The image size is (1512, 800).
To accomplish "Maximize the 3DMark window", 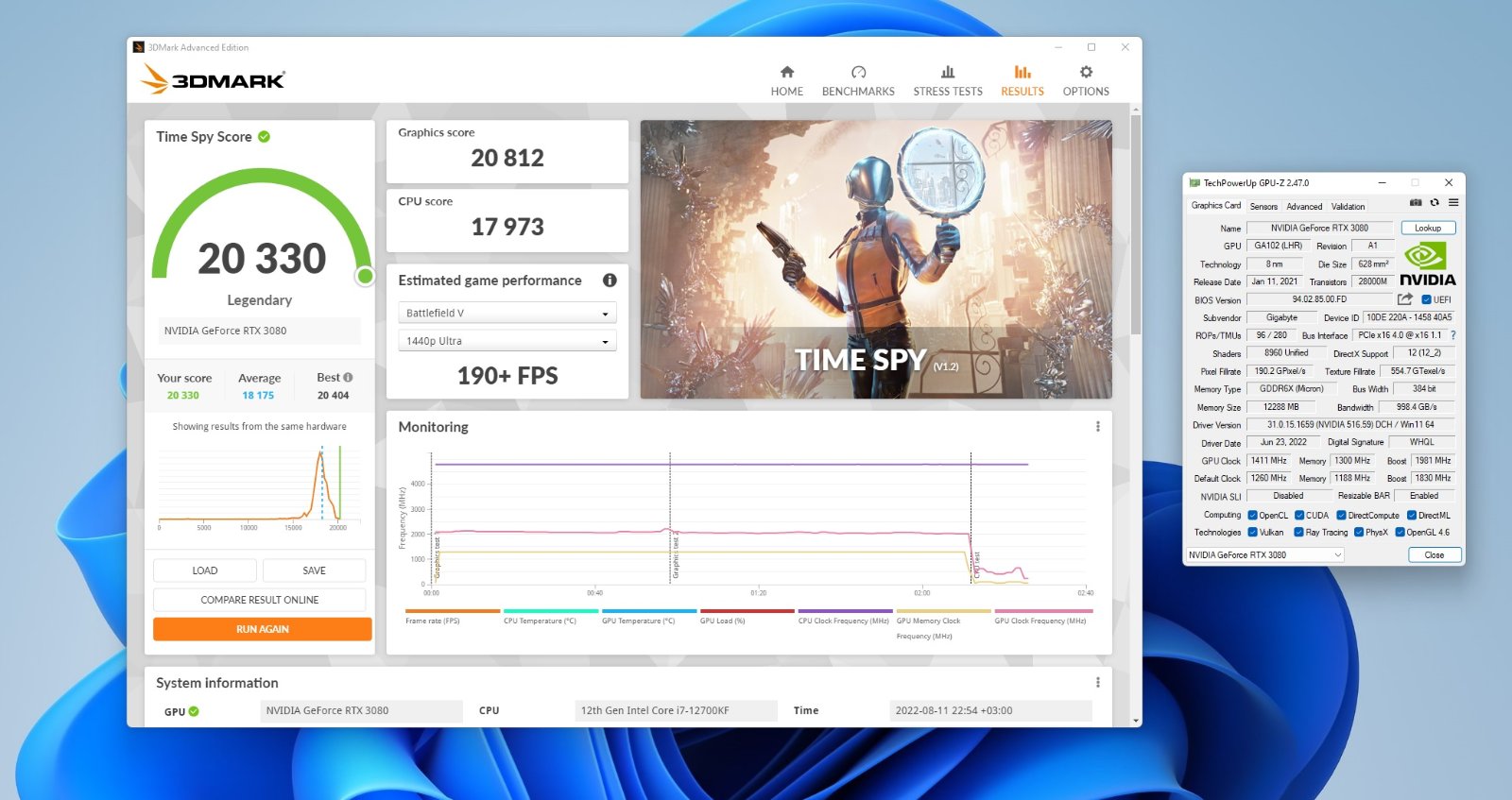I will 1091,47.
